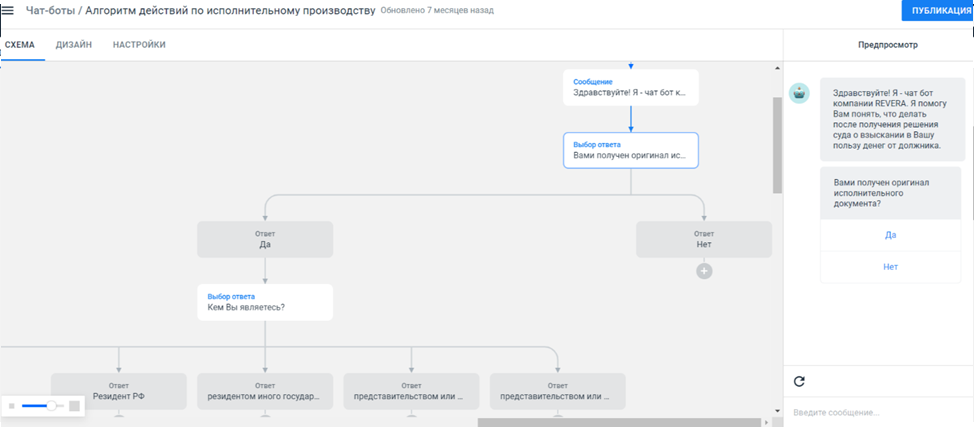
Task: Switch to the Дизайн tab
Action: coord(74,45)
